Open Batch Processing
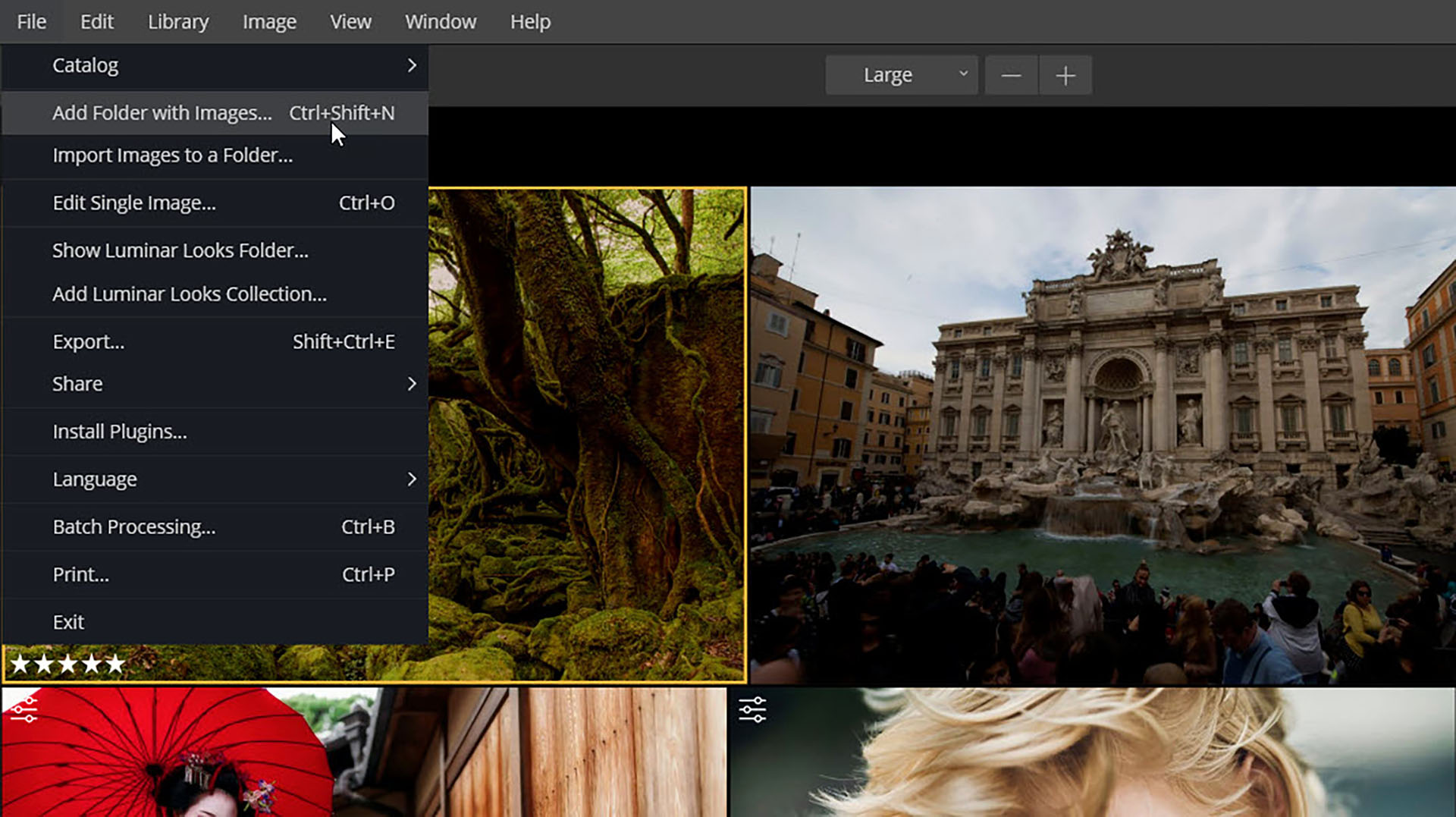The height and width of the screenshot is (817, 1456). click(215, 527)
